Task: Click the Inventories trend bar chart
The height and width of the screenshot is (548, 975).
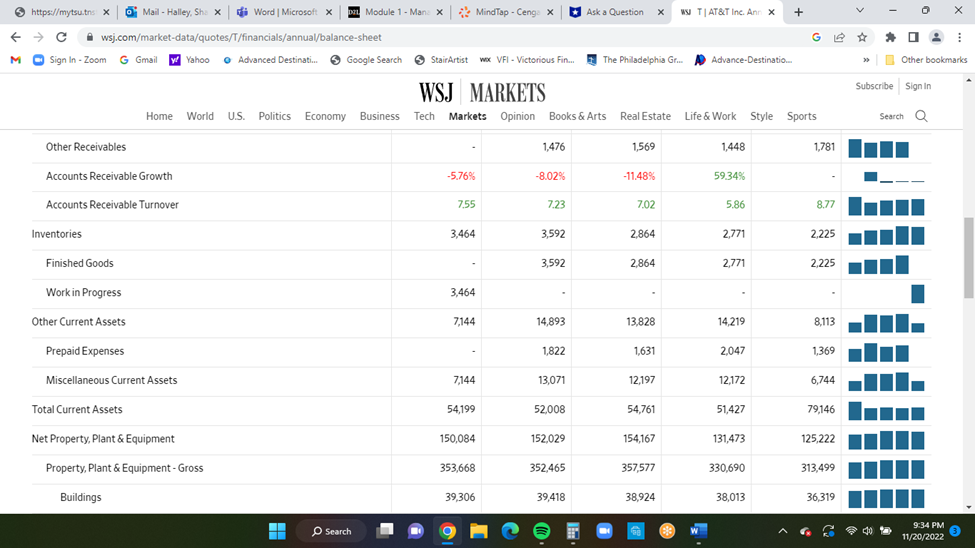Action: pos(886,235)
